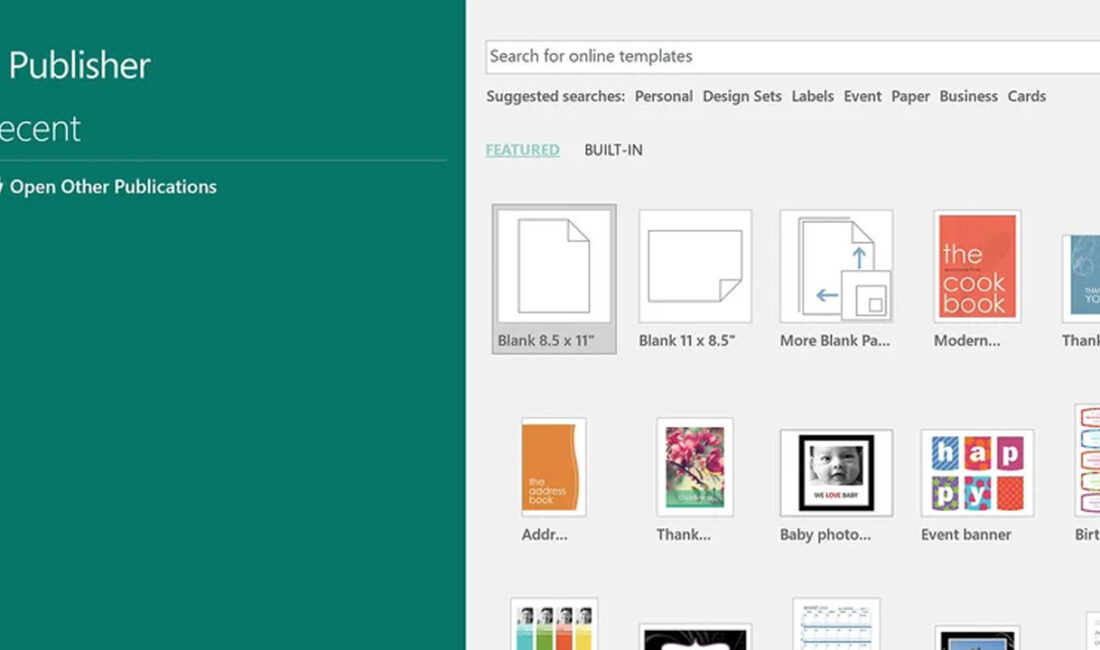Click the "Blank 8.5 x 11"" label
This screenshot has height=650, width=1100.
point(546,341)
